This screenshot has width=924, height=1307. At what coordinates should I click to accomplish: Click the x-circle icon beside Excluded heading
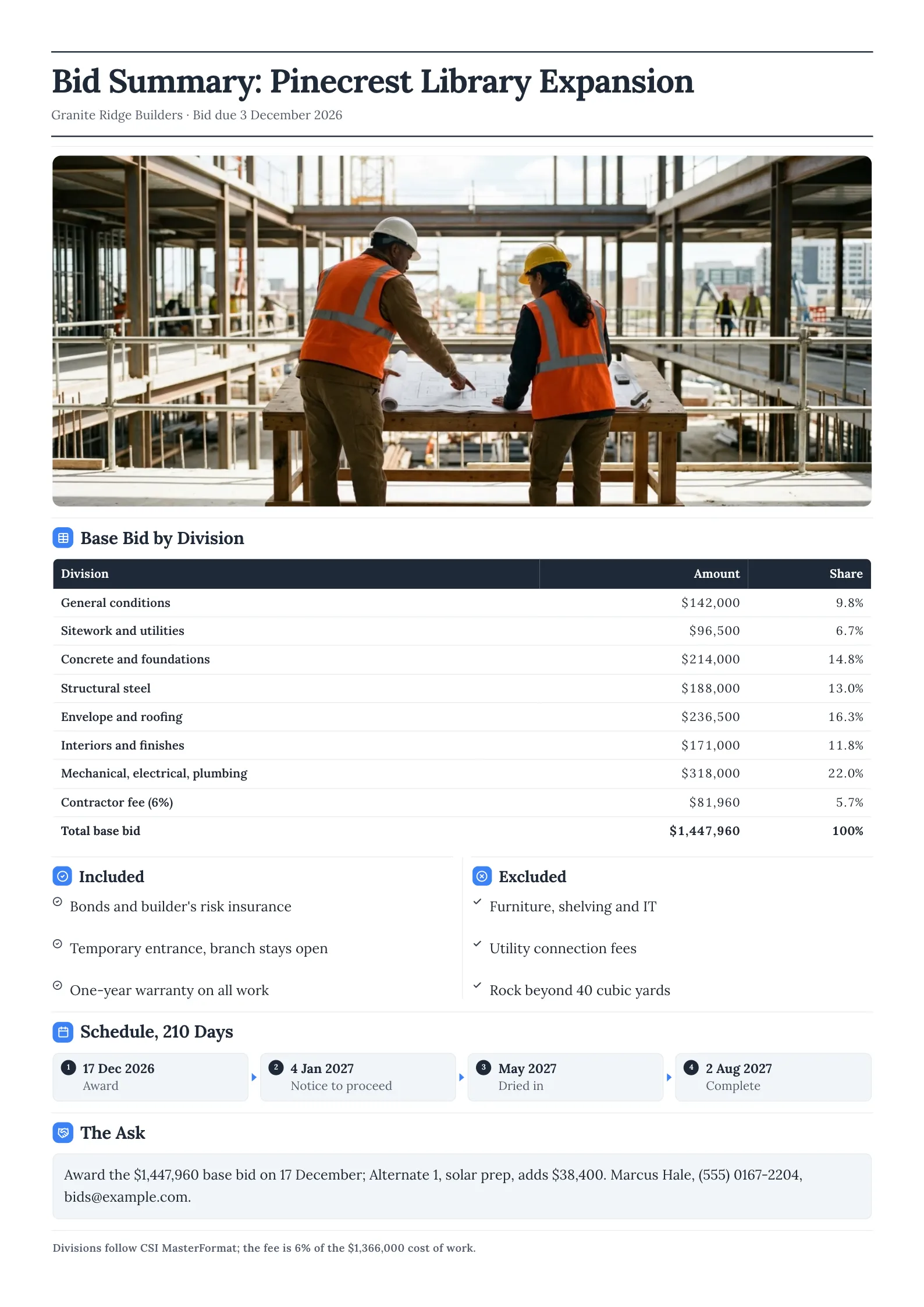pyautogui.click(x=482, y=876)
